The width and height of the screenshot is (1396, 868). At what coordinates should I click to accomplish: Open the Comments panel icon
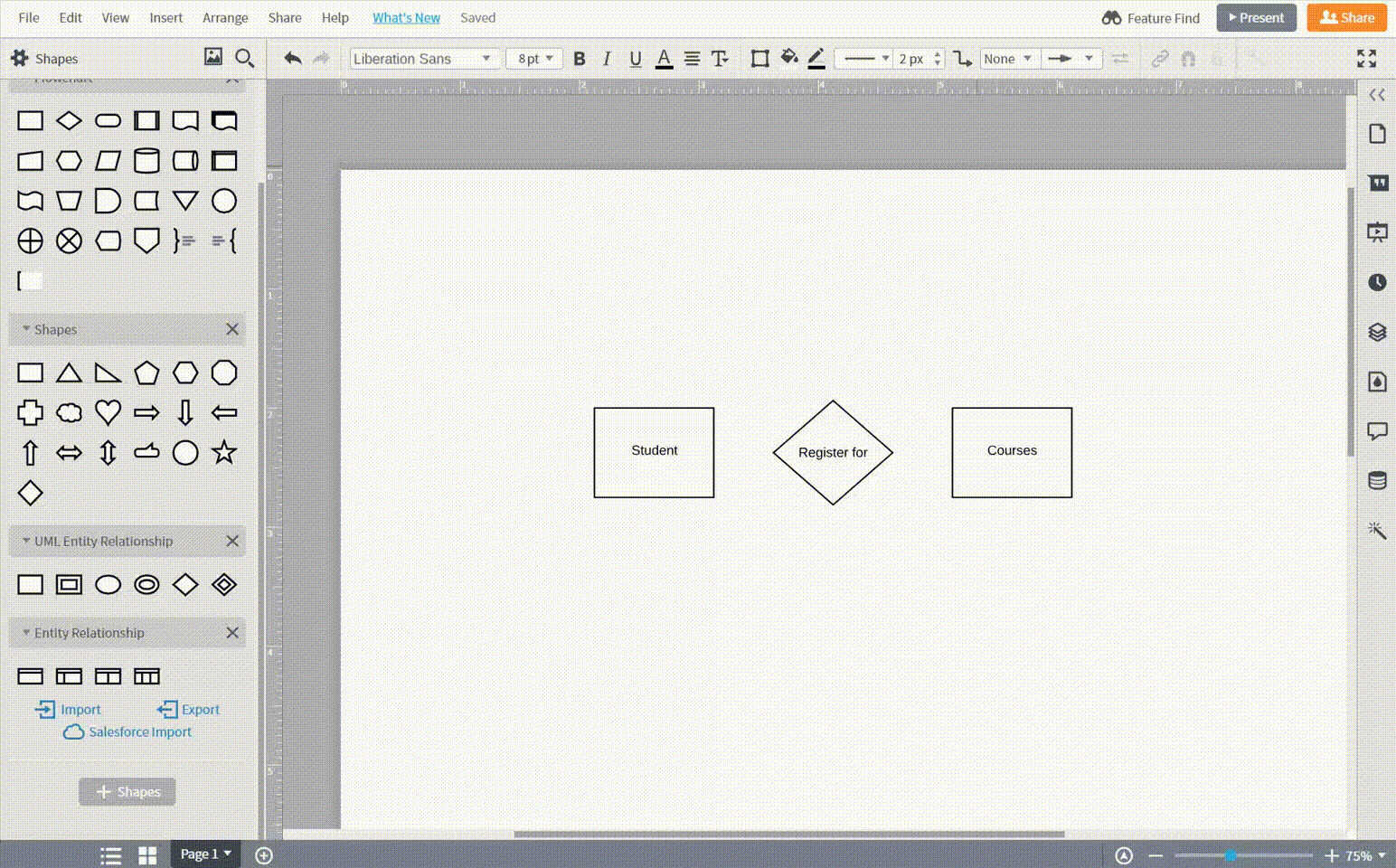tap(1377, 431)
